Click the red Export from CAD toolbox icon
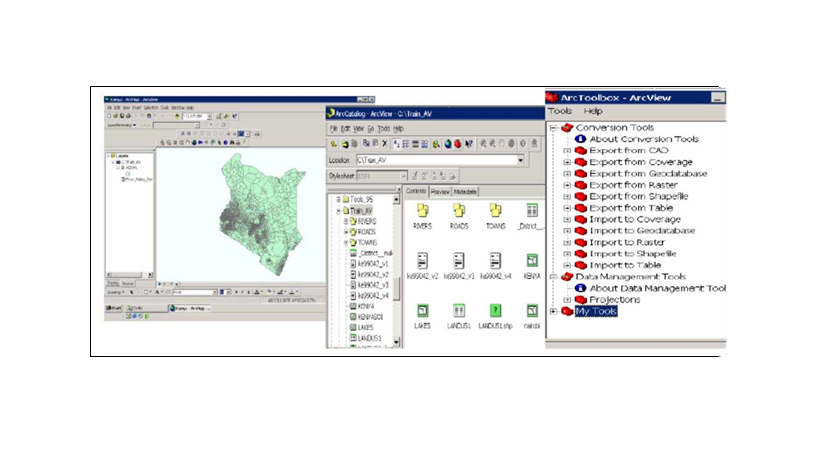 pyautogui.click(x=580, y=151)
